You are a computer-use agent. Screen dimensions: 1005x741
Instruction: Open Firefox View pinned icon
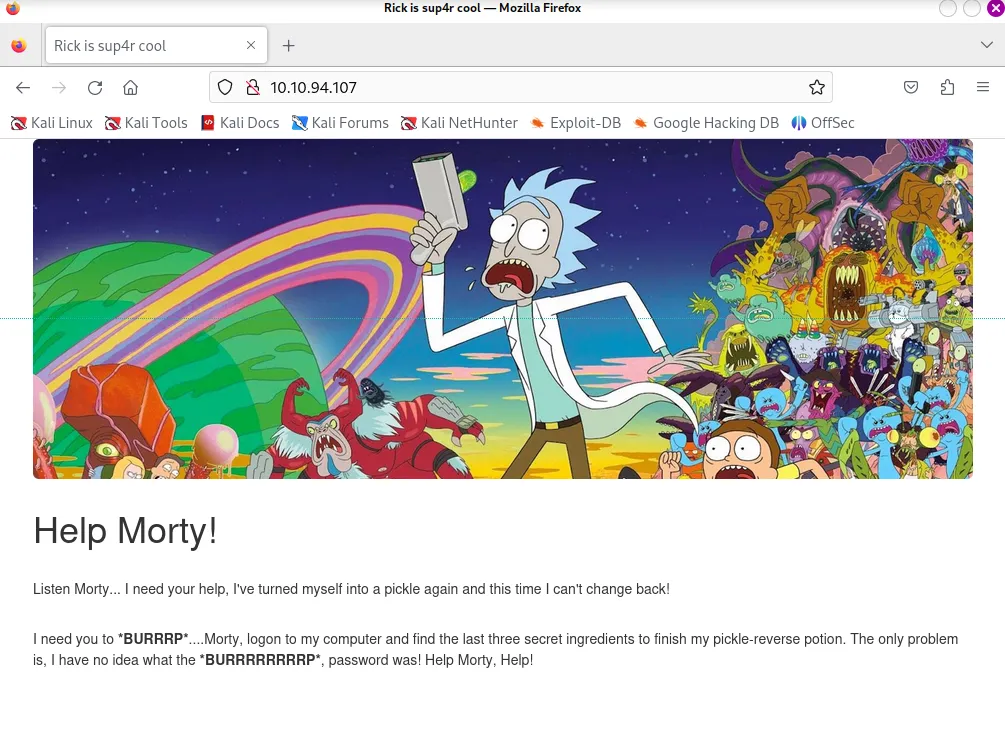click(19, 46)
